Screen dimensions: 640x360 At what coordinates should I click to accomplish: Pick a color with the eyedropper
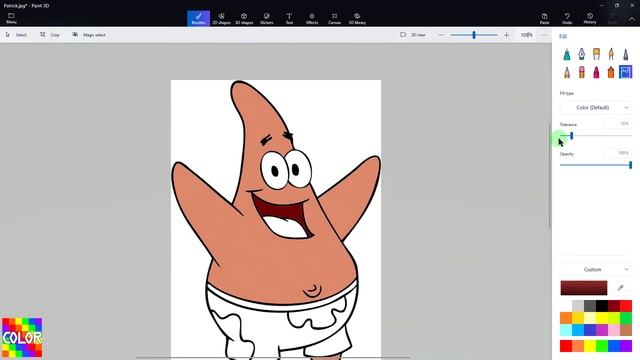point(620,288)
